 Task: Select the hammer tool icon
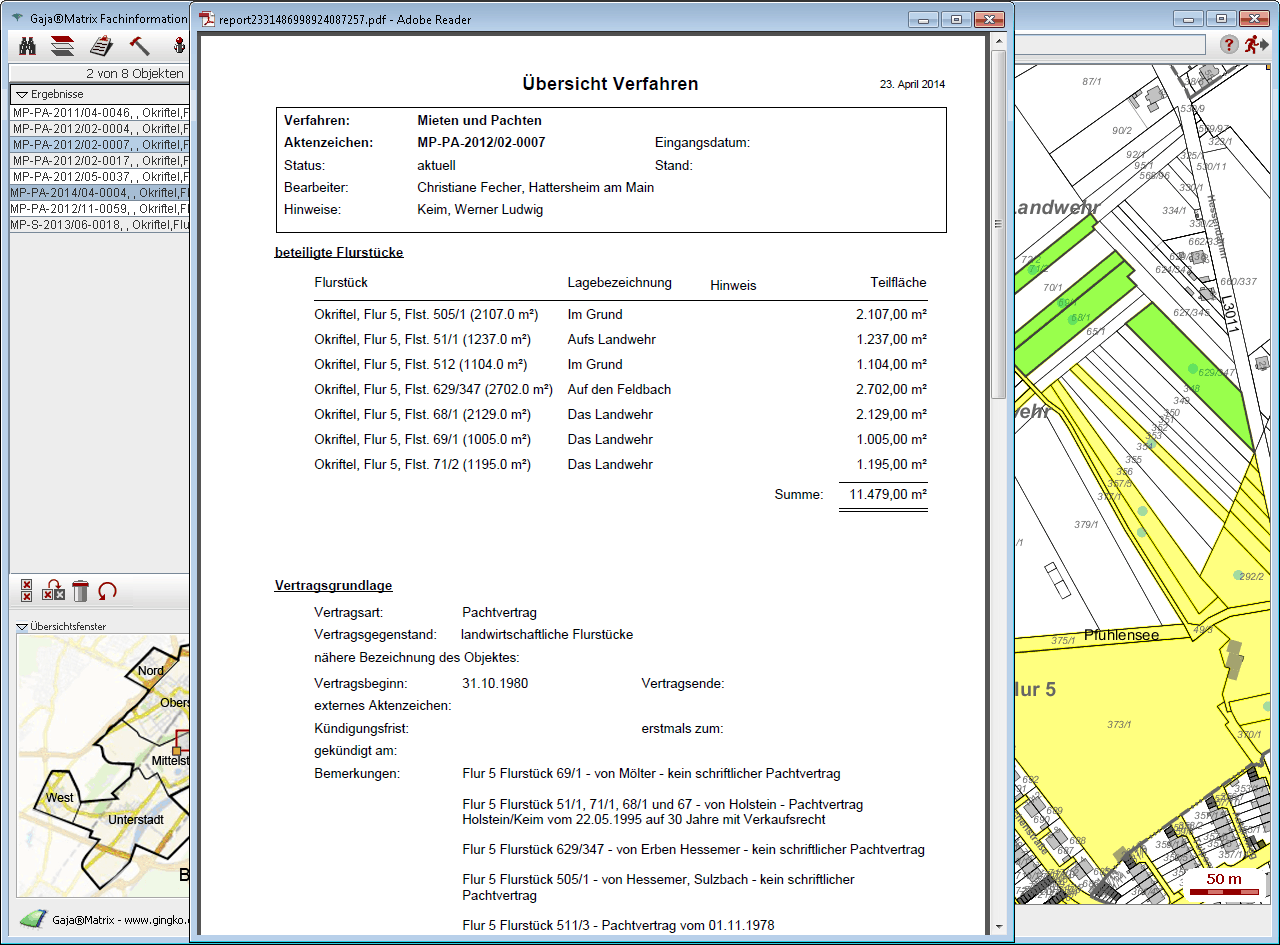pos(140,45)
